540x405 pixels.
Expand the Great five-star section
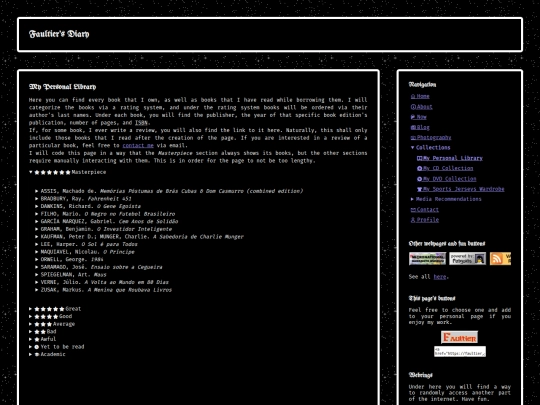point(31,309)
